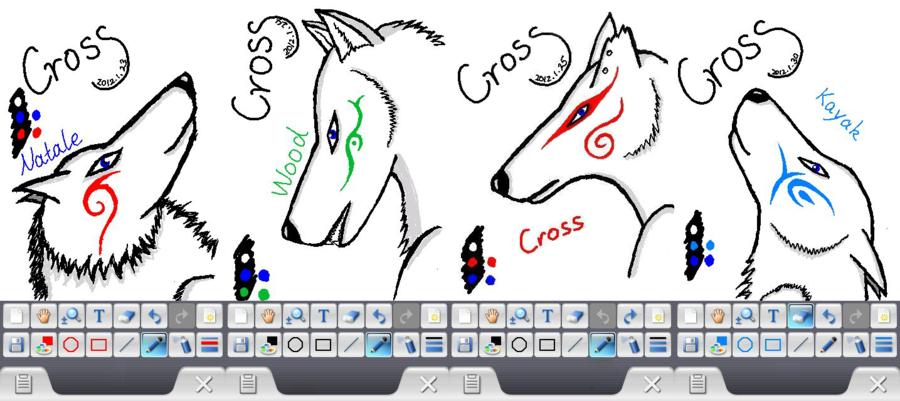Open clipboard menu tab under Kayak drawing
Screen dimensions: 900x401
coord(698,383)
